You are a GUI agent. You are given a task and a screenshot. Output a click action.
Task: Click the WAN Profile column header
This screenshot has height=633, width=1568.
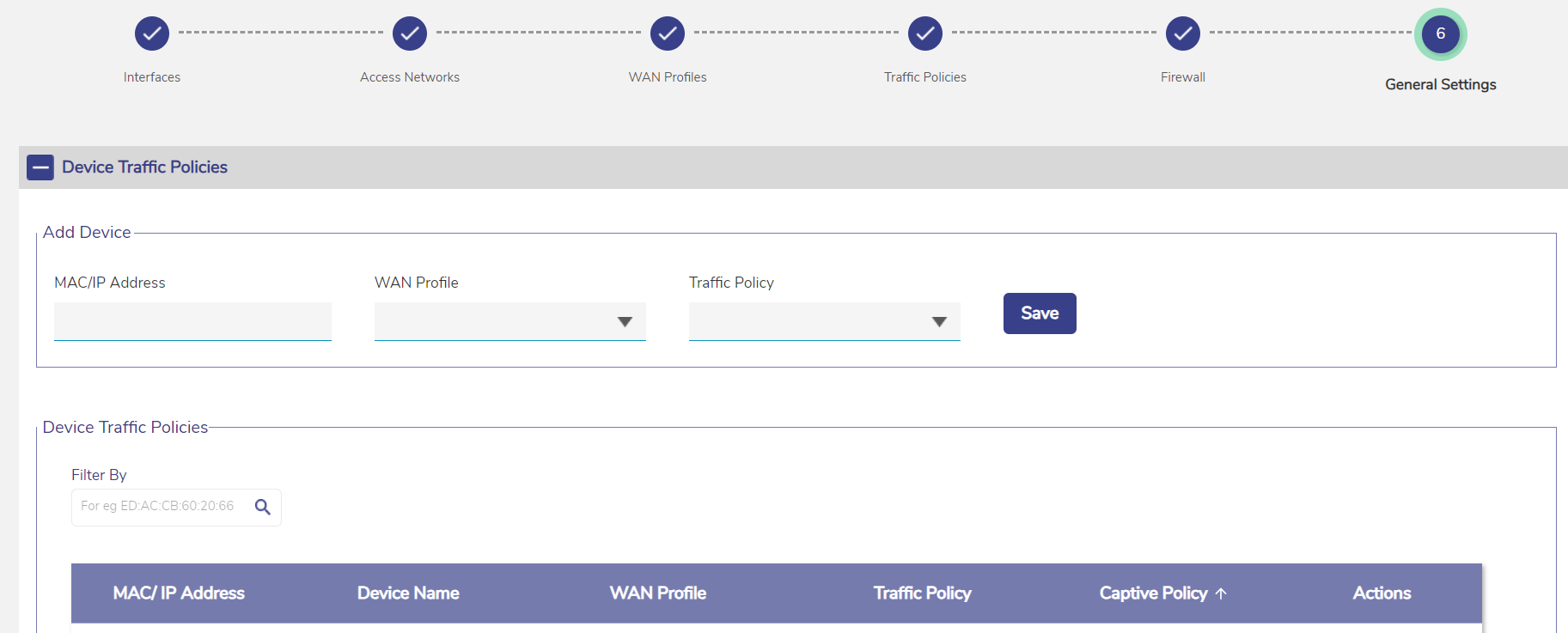[x=658, y=593]
